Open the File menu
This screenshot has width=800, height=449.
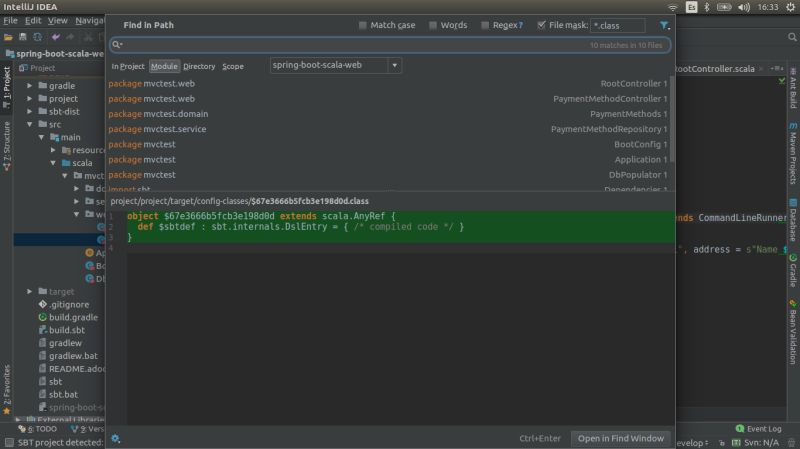click(10, 20)
